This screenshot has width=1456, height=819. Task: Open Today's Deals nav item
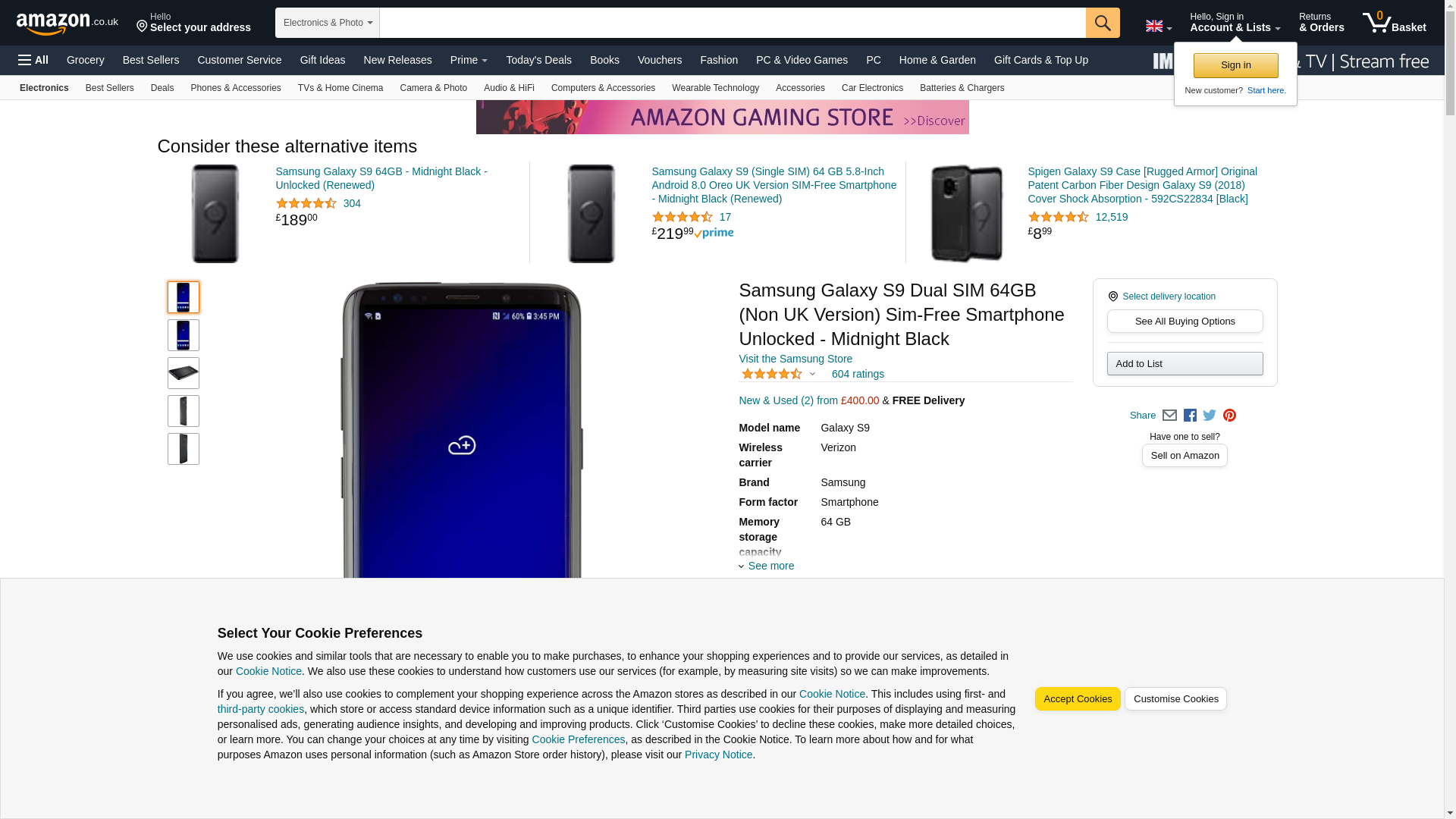tap(538, 60)
